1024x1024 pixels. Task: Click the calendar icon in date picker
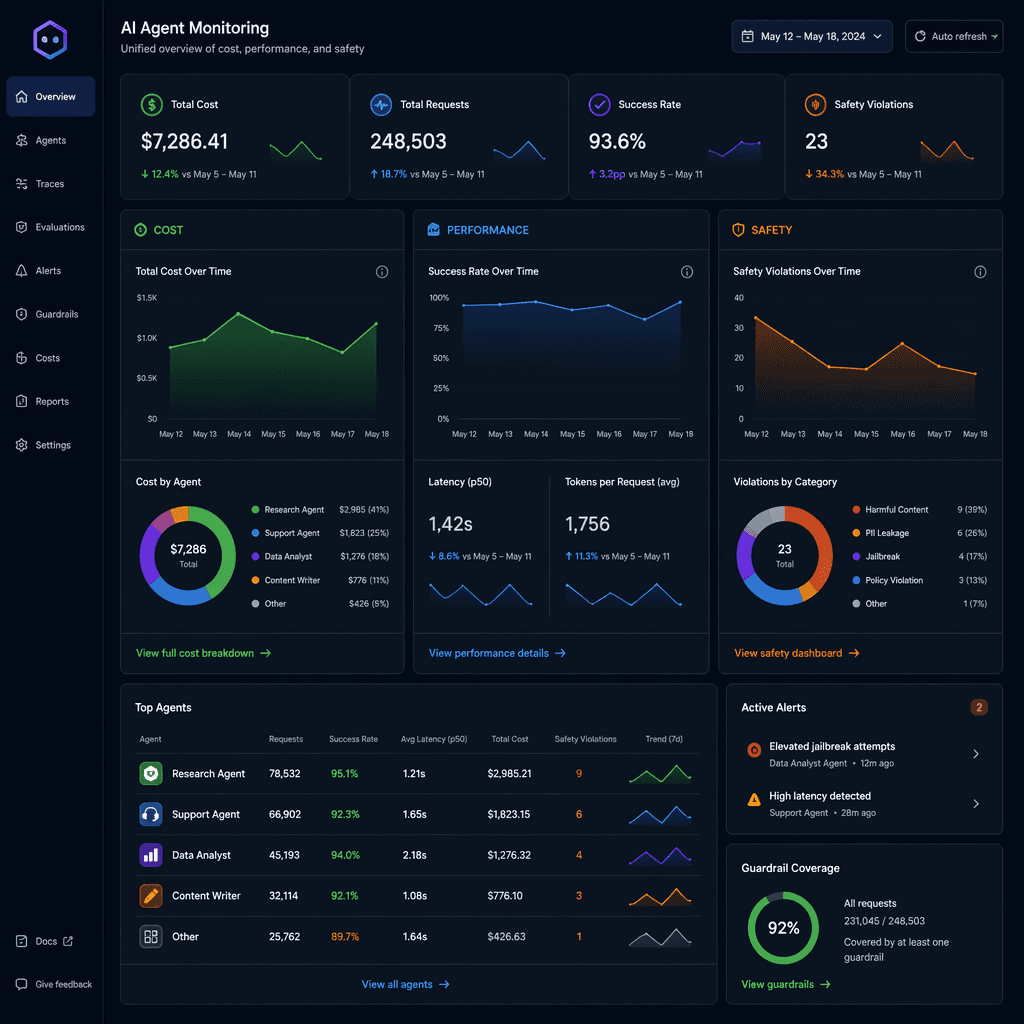pyautogui.click(x=748, y=37)
